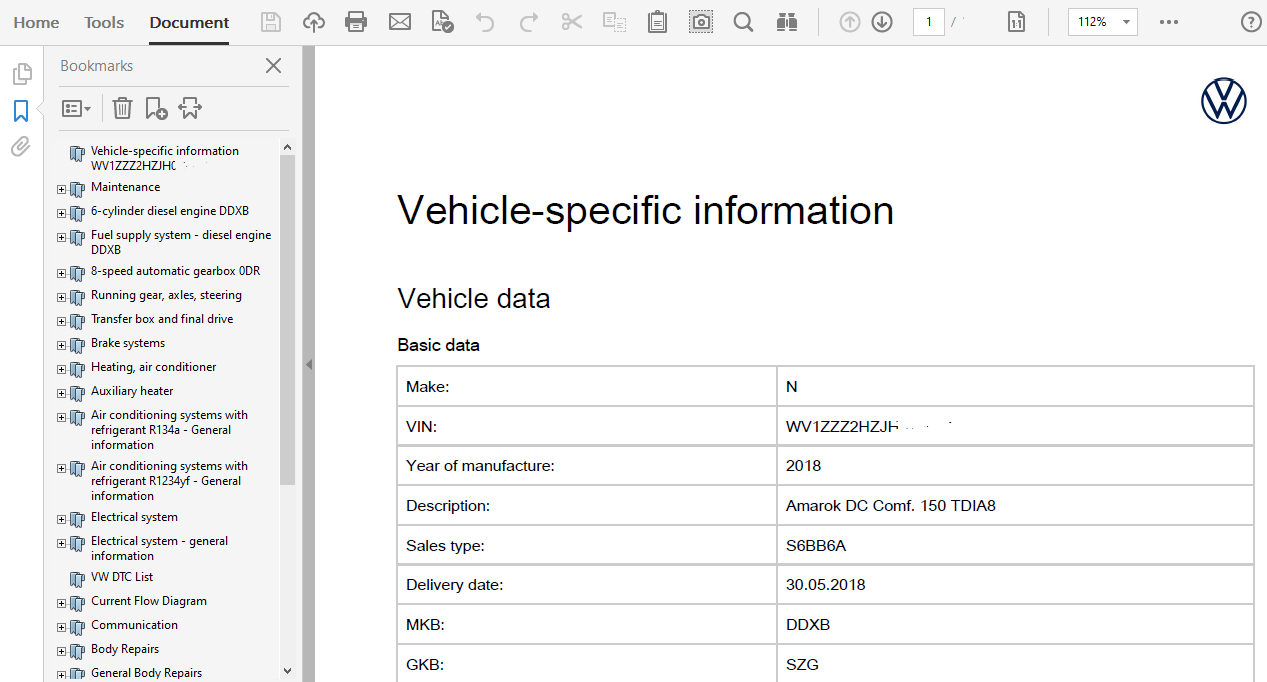Screen dimensions: 1267x682
Task: Open the find text magnifier tool
Action: pos(743,22)
